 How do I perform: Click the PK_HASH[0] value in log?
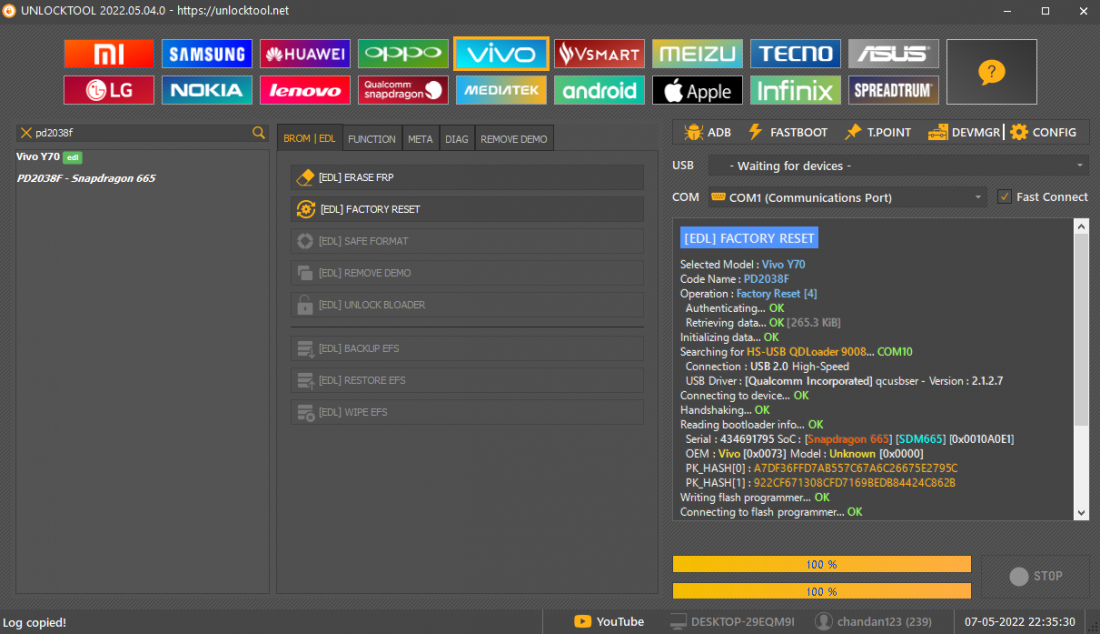855,468
